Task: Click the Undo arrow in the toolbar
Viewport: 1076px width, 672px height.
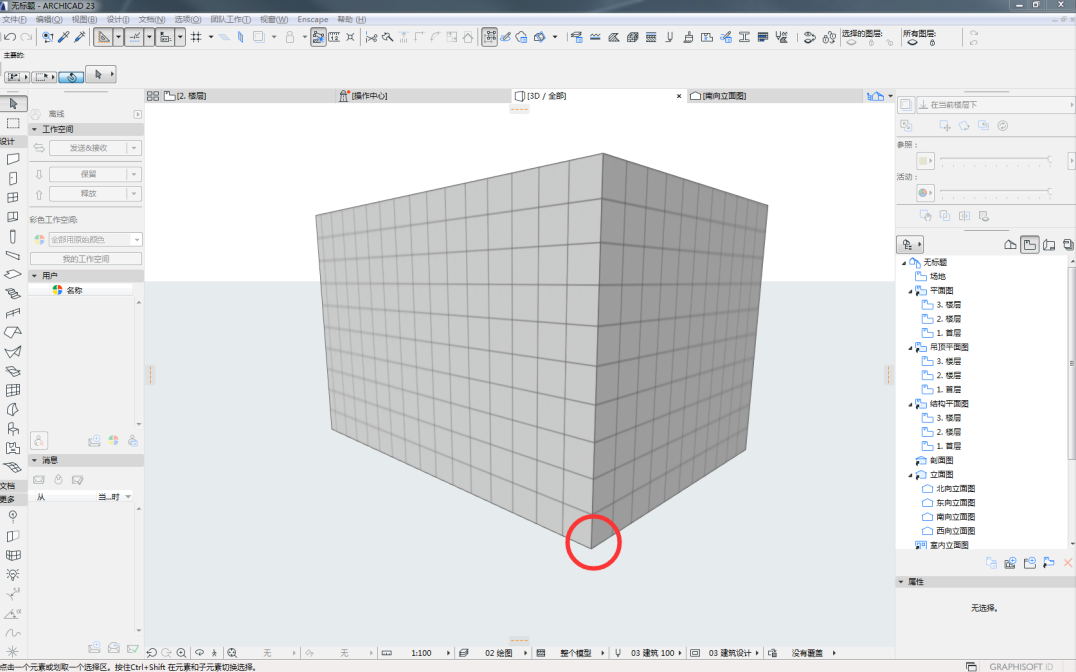Action: tap(10, 37)
